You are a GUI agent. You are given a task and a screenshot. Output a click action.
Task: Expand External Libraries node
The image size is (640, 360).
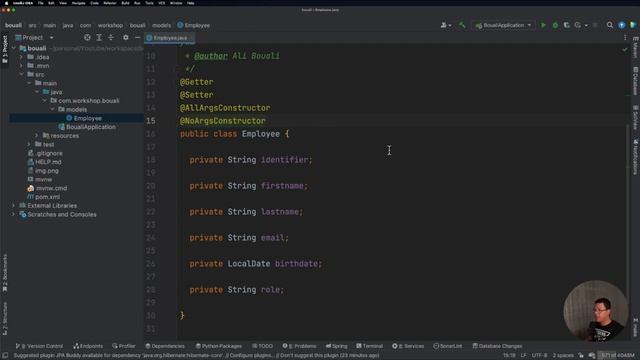pos(14,206)
